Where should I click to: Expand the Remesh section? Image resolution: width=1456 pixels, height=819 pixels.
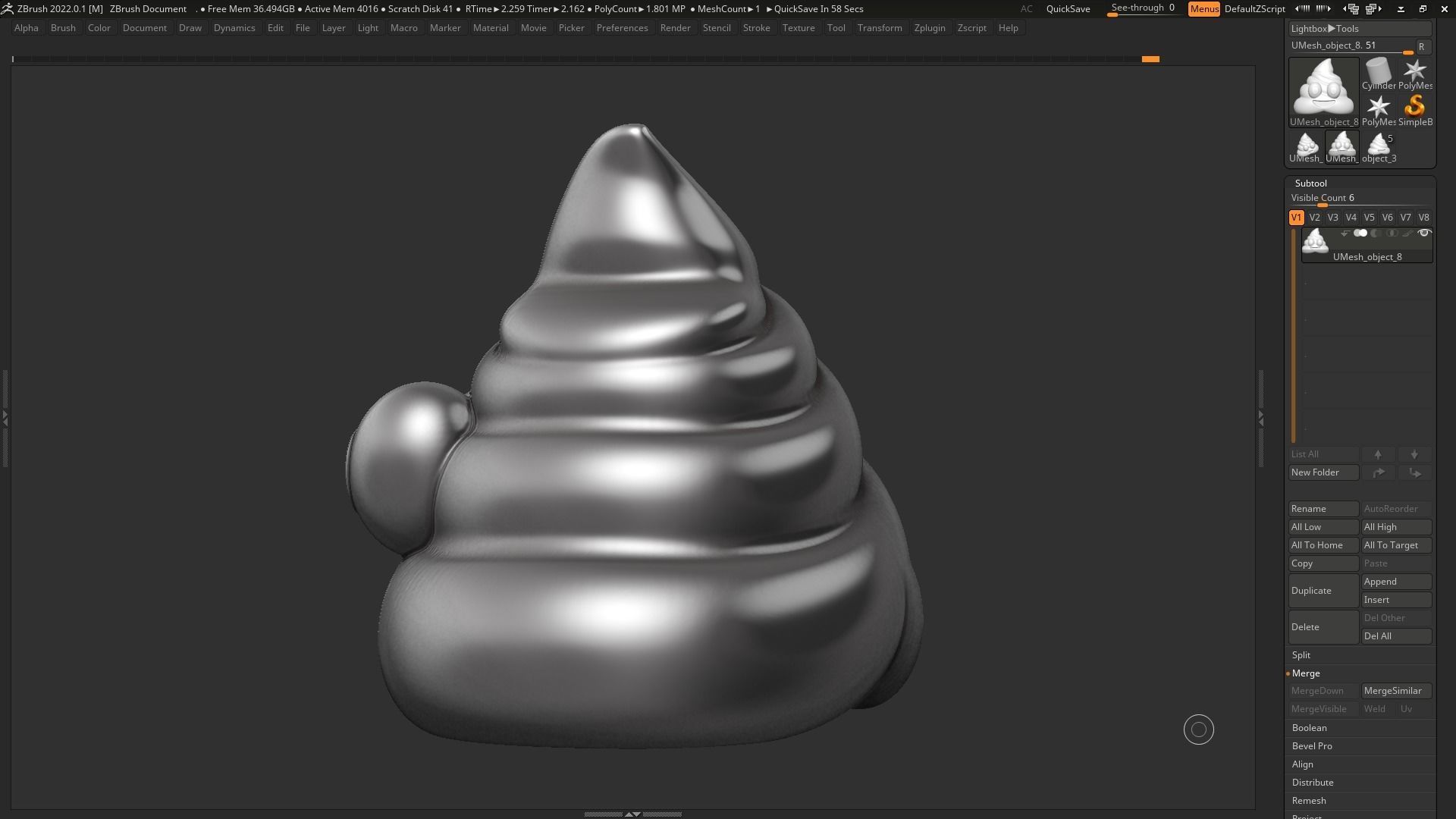pos(1309,801)
